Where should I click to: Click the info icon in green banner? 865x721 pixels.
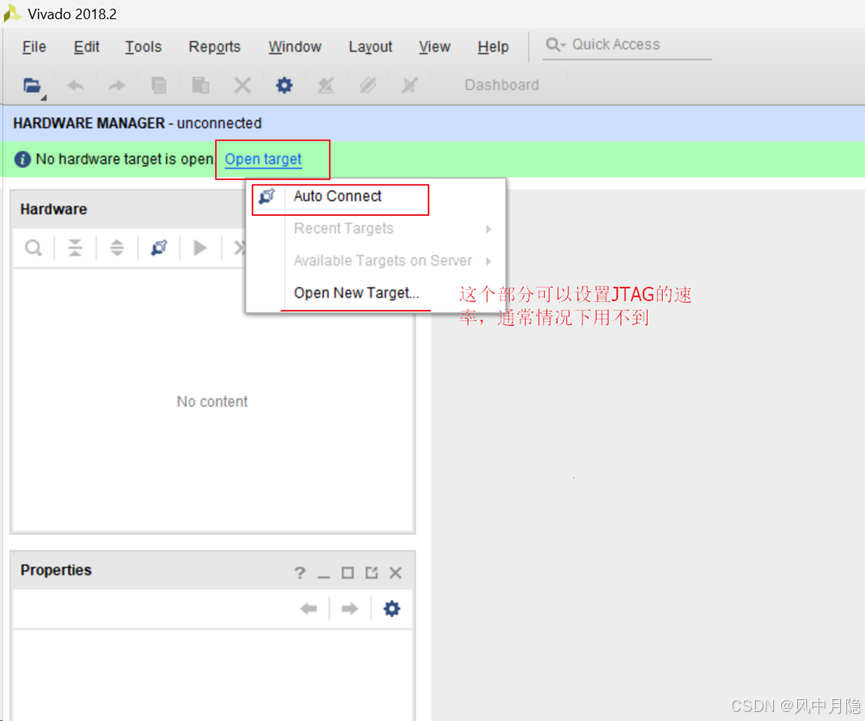pos(22,159)
